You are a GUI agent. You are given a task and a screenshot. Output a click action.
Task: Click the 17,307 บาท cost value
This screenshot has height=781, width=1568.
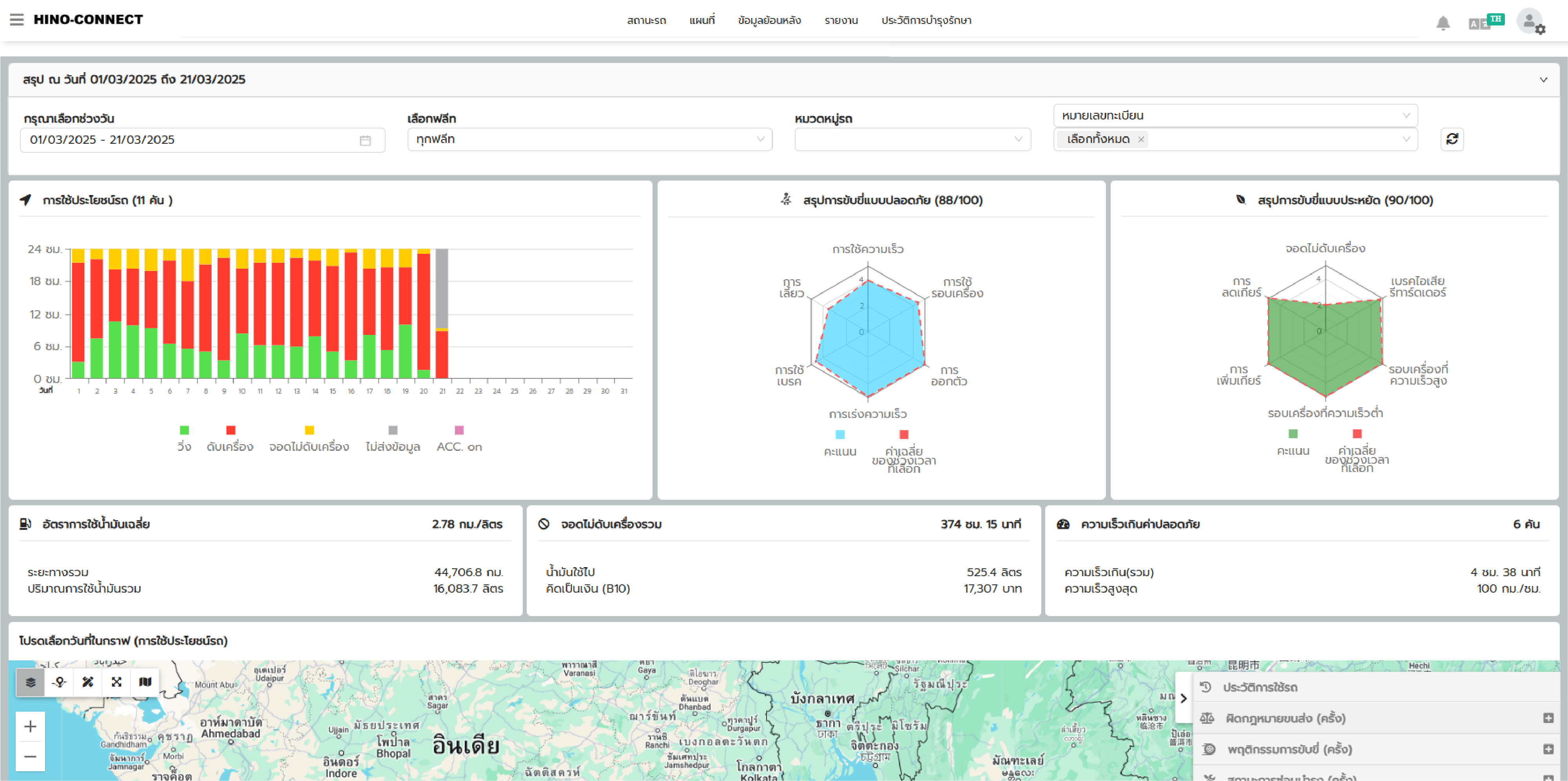coord(992,589)
